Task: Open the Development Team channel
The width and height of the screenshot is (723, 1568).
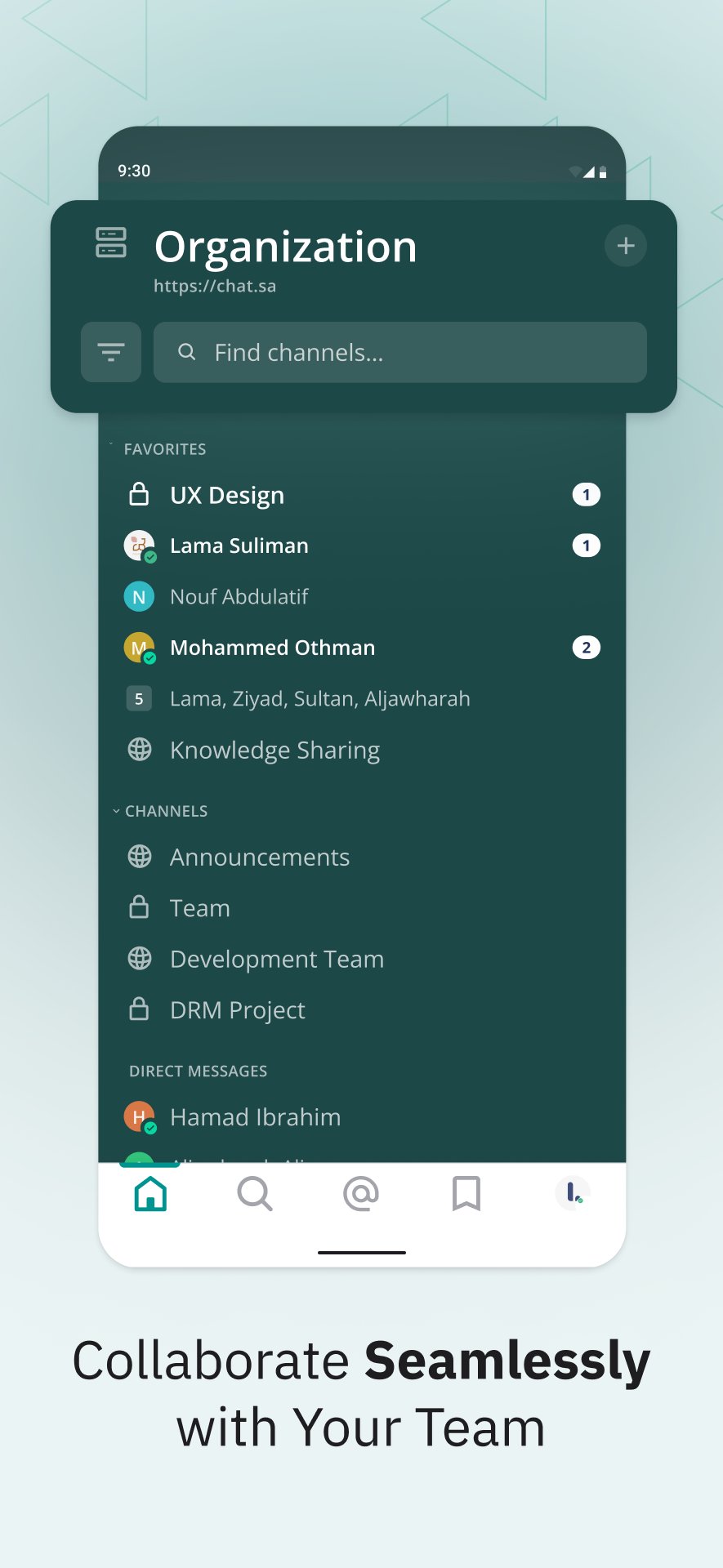Action: tap(276, 959)
